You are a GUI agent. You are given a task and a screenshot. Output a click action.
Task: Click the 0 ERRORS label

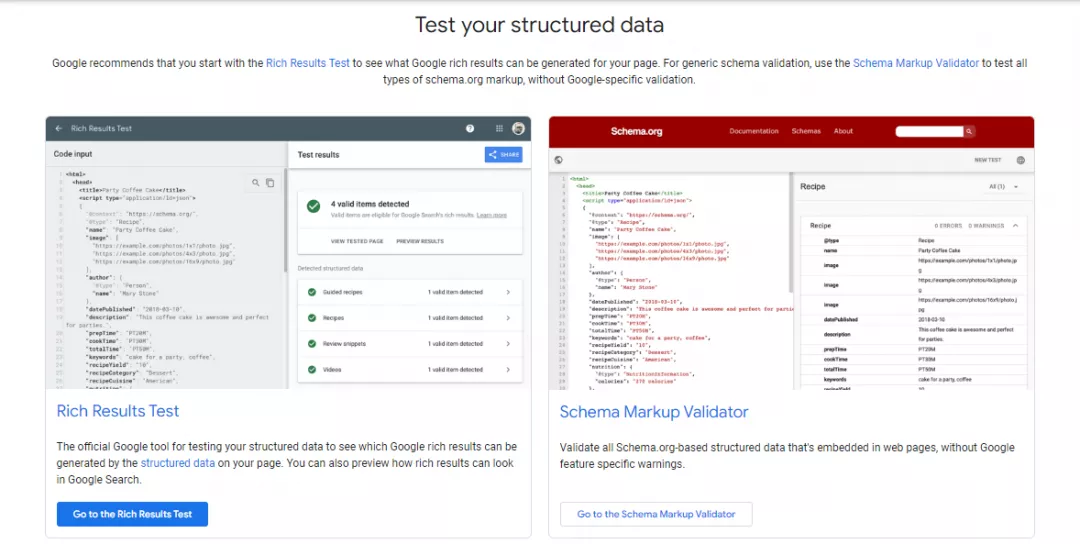coord(948,226)
